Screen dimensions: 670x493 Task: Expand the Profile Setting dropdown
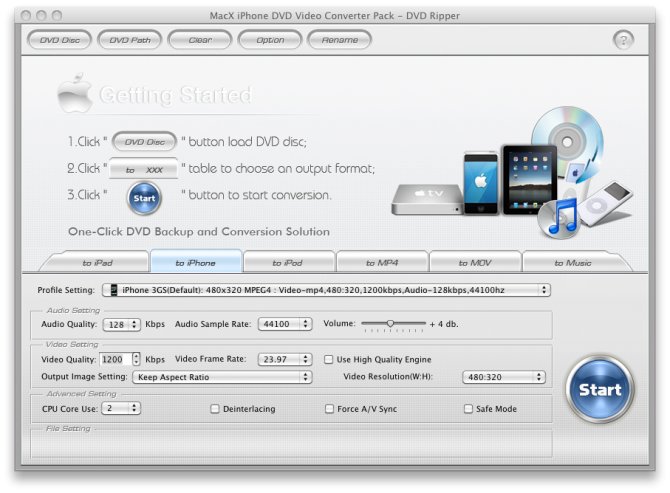326,290
